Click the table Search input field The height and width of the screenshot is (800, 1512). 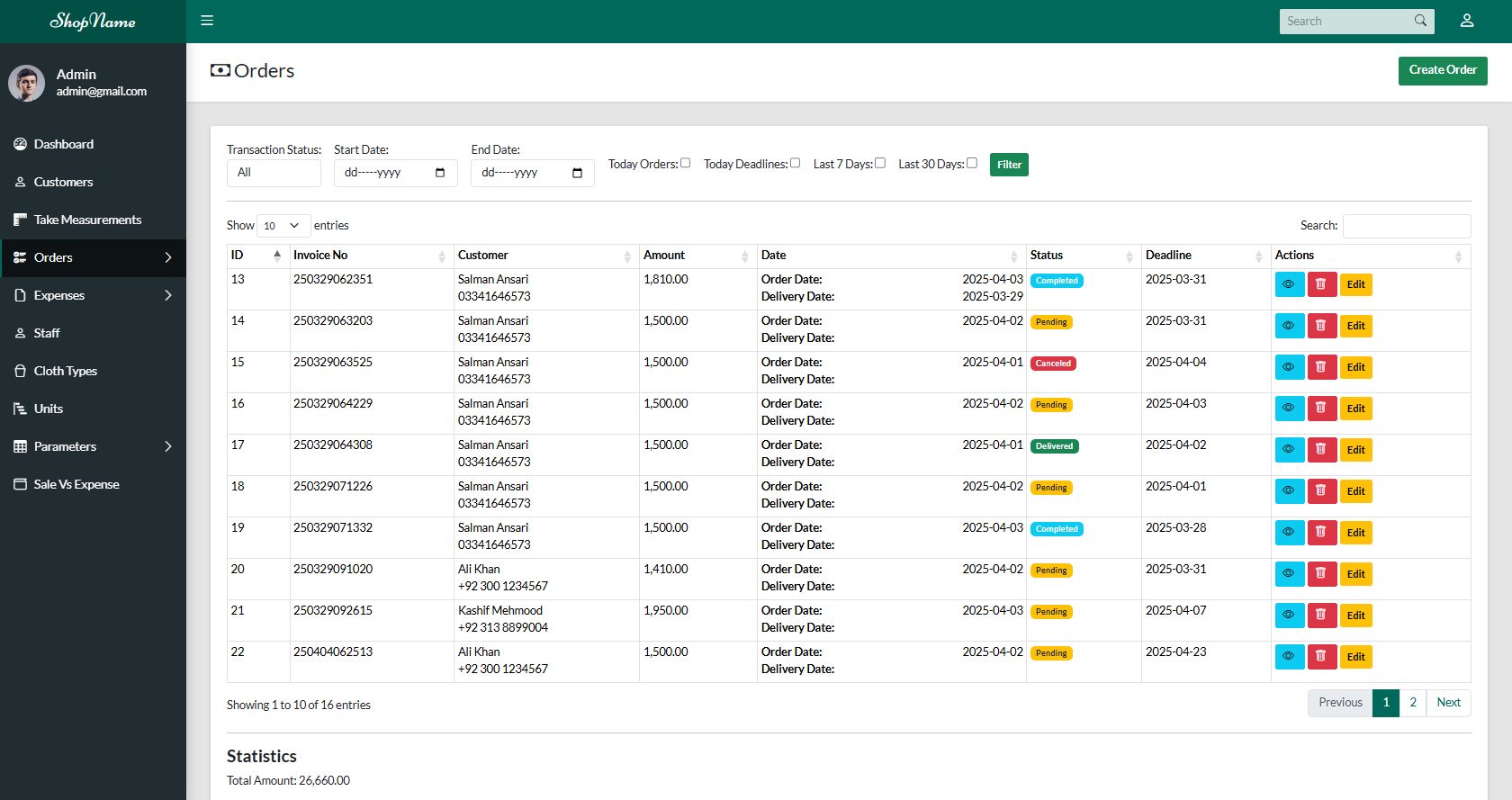[1406, 226]
